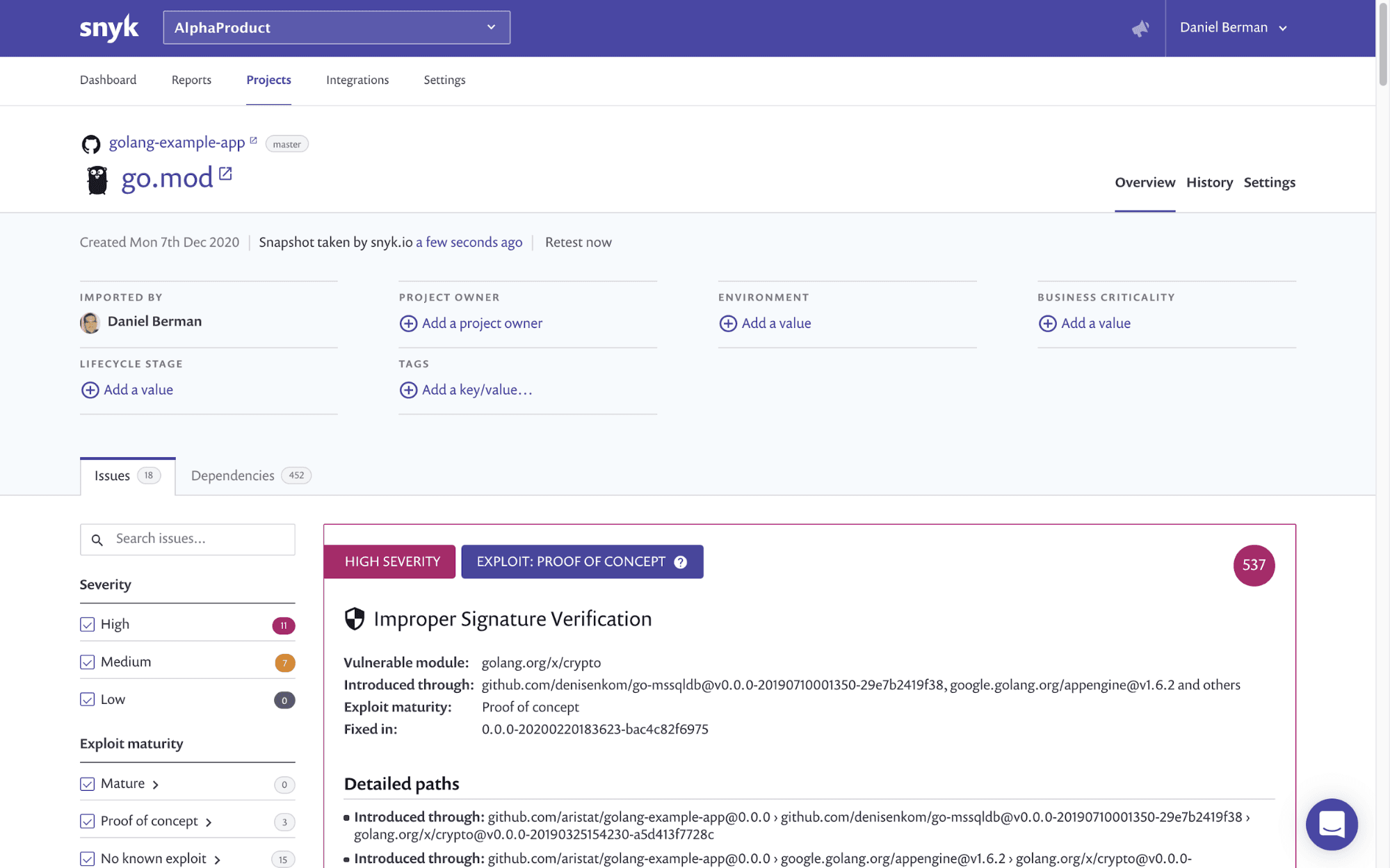Viewport: 1390px width, 868px height.
Task: Click the Improper Signature Verification title
Action: (x=512, y=619)
